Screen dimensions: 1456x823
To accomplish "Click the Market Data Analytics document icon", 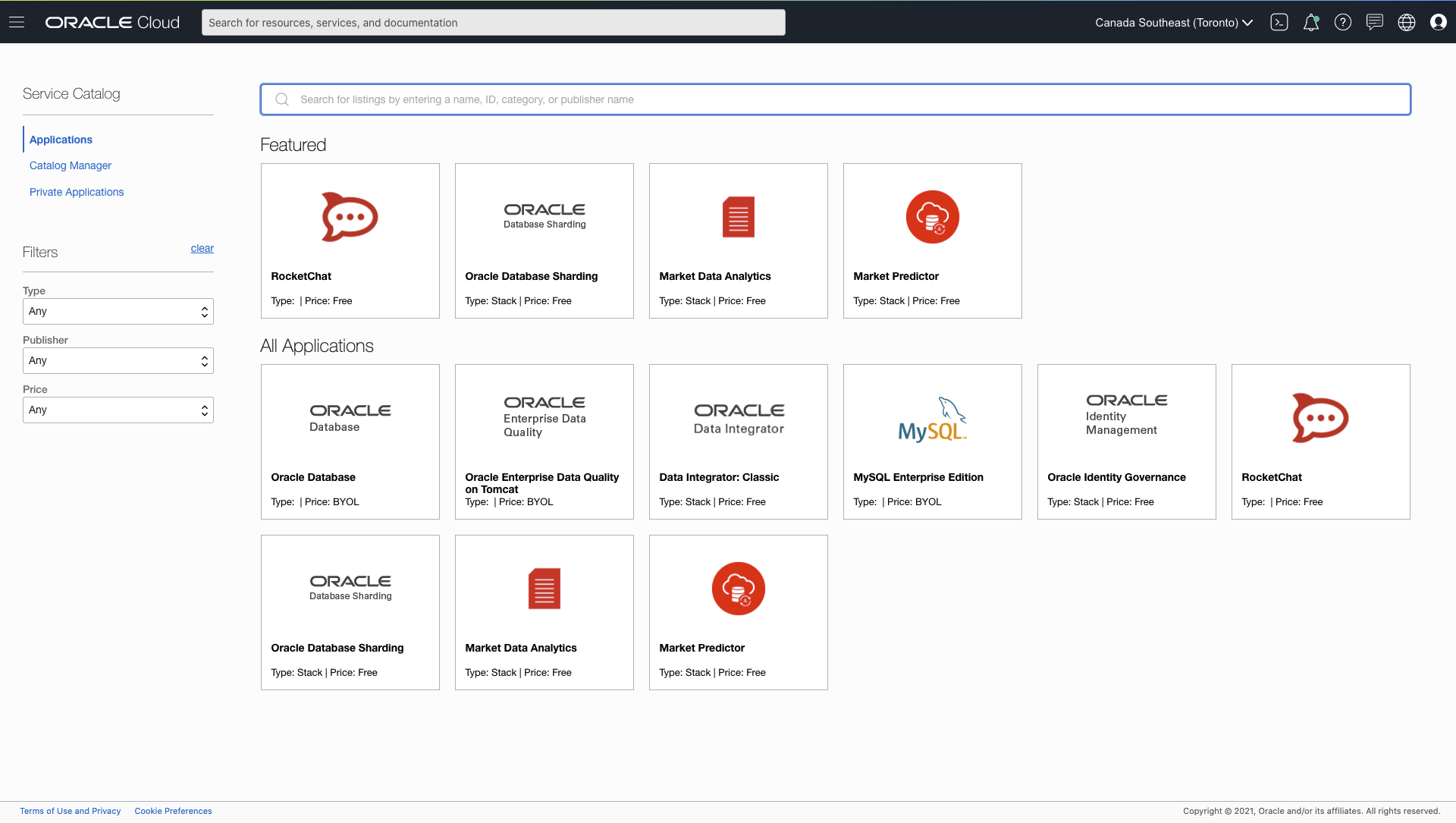I will click(738, 217).
